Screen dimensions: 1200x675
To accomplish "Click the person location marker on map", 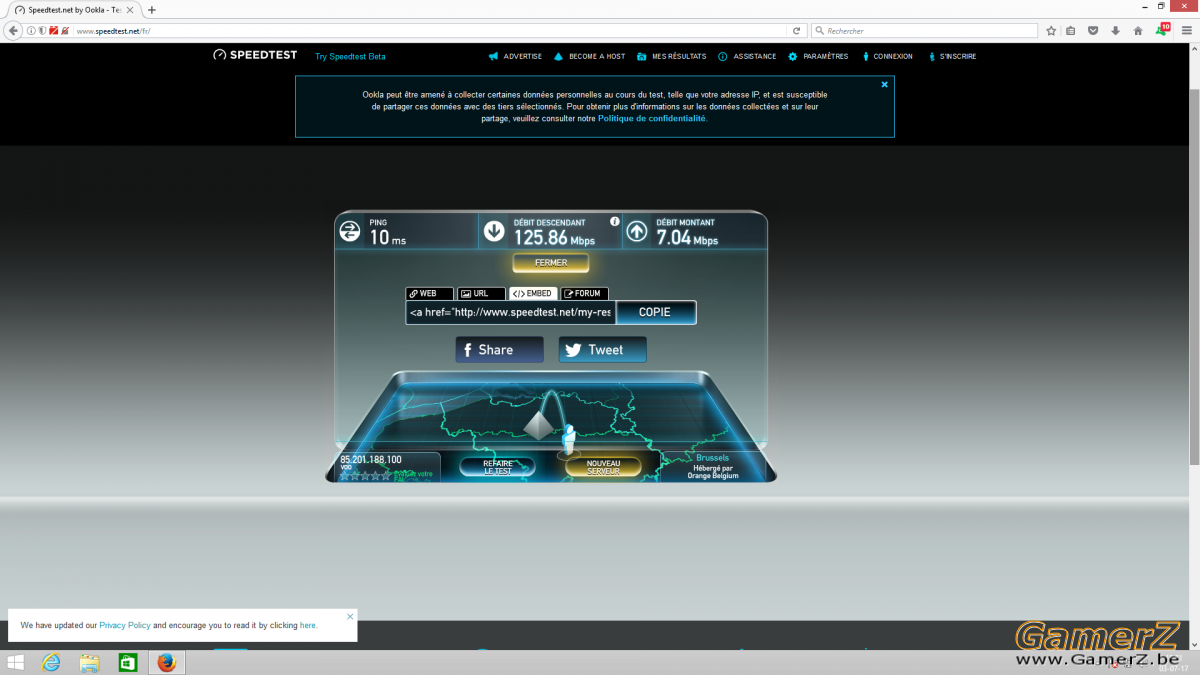I will click(569, 439).
